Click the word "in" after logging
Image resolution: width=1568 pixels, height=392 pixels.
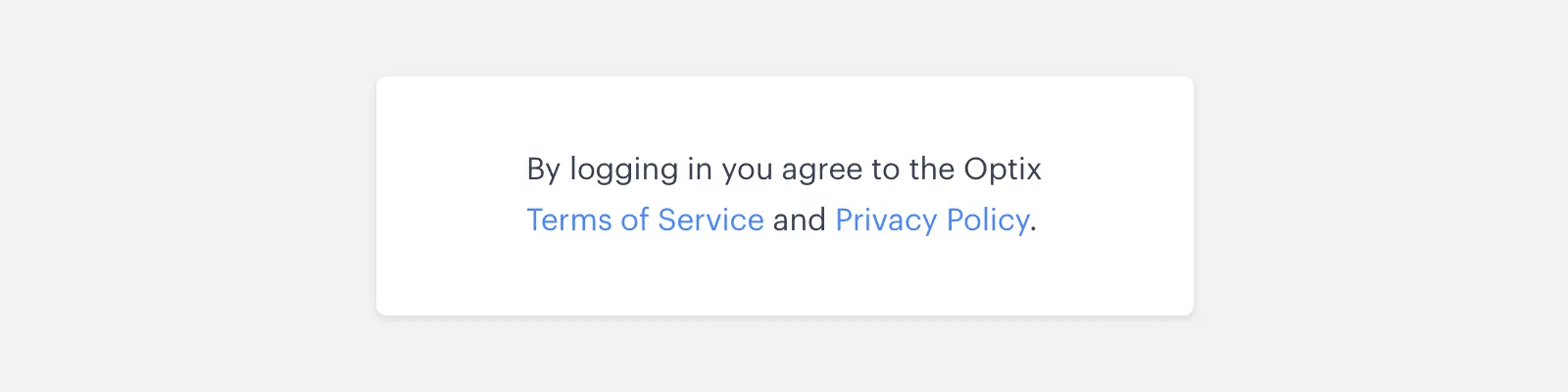pyautogui.click(x=700, y=170)
